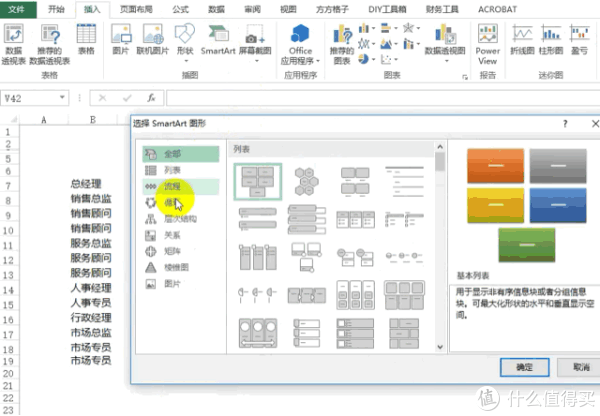This screenshot has height=416, width=600.
Task: Insert a Win/Loss sparkline (盈亏)
Action: (x=579, y=39)
